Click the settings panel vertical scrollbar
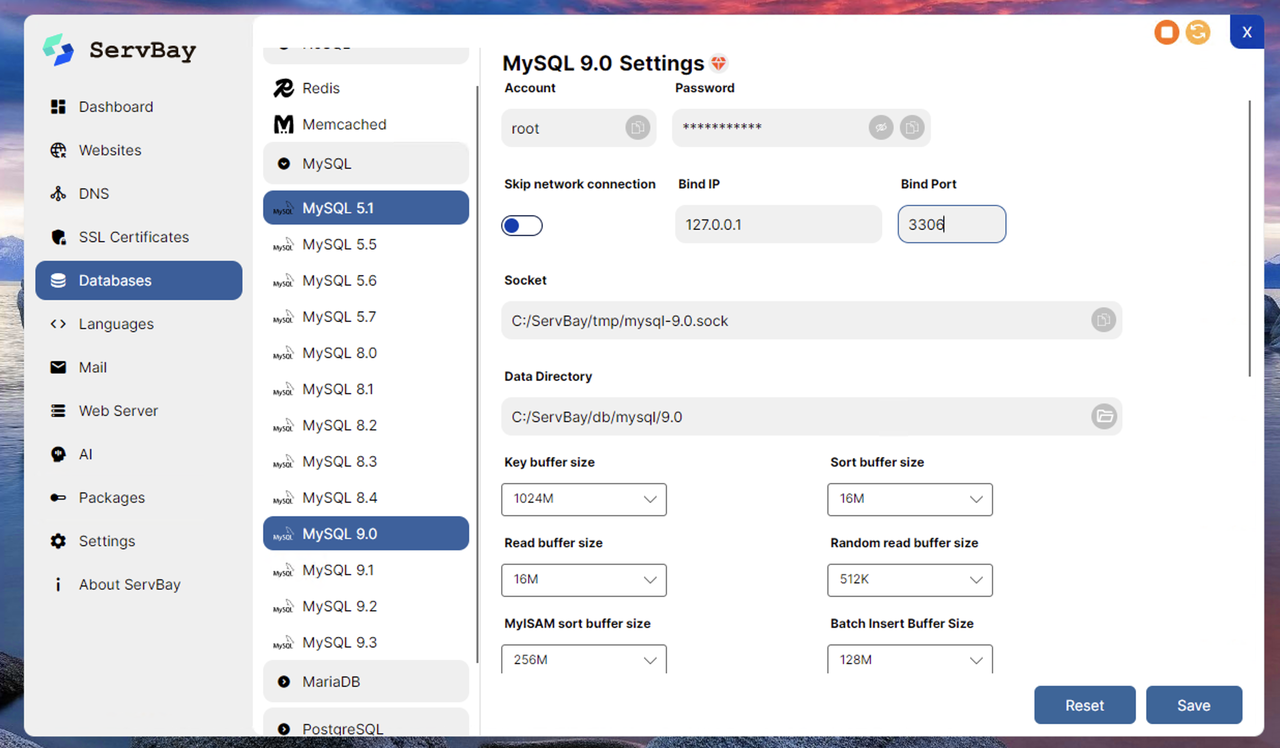The image size is (1280, 748). pyautogui.click(x=1250, y=238)
